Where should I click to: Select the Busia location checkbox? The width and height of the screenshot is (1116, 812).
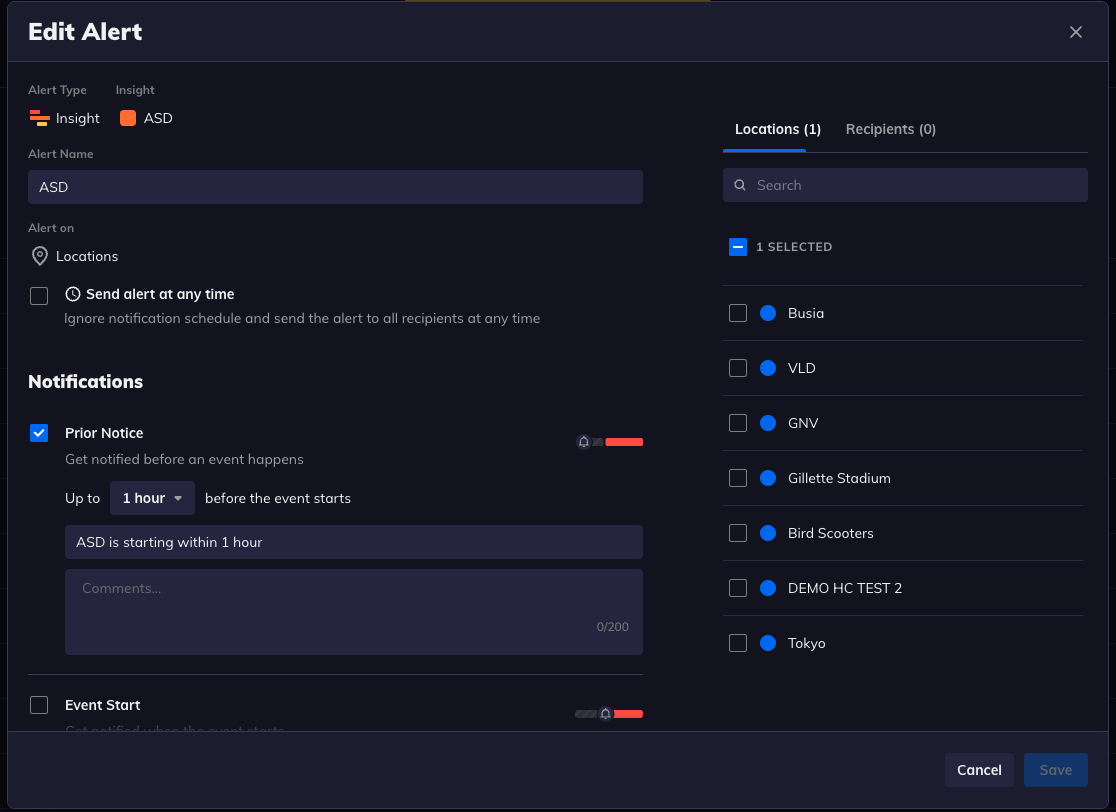tap(738, 313)
